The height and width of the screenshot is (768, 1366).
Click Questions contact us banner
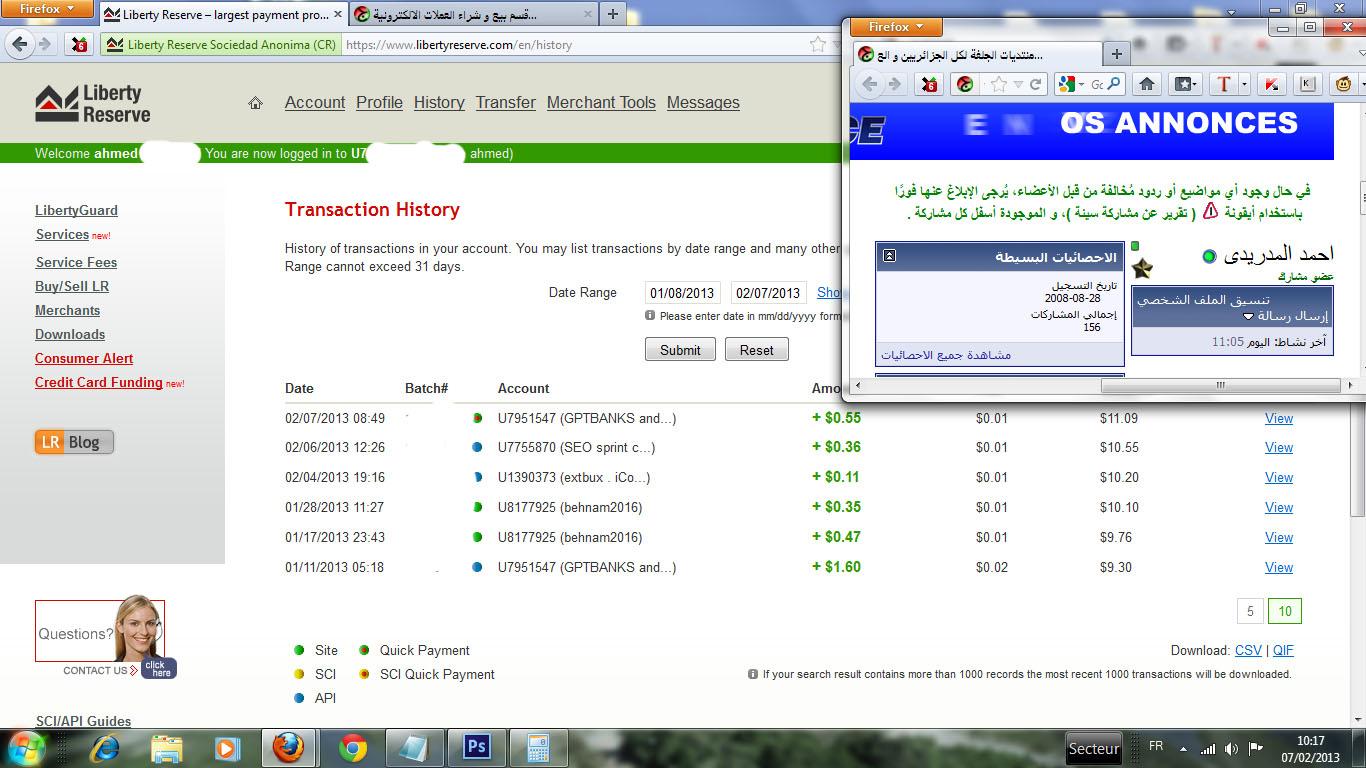(x=105, y=637)
